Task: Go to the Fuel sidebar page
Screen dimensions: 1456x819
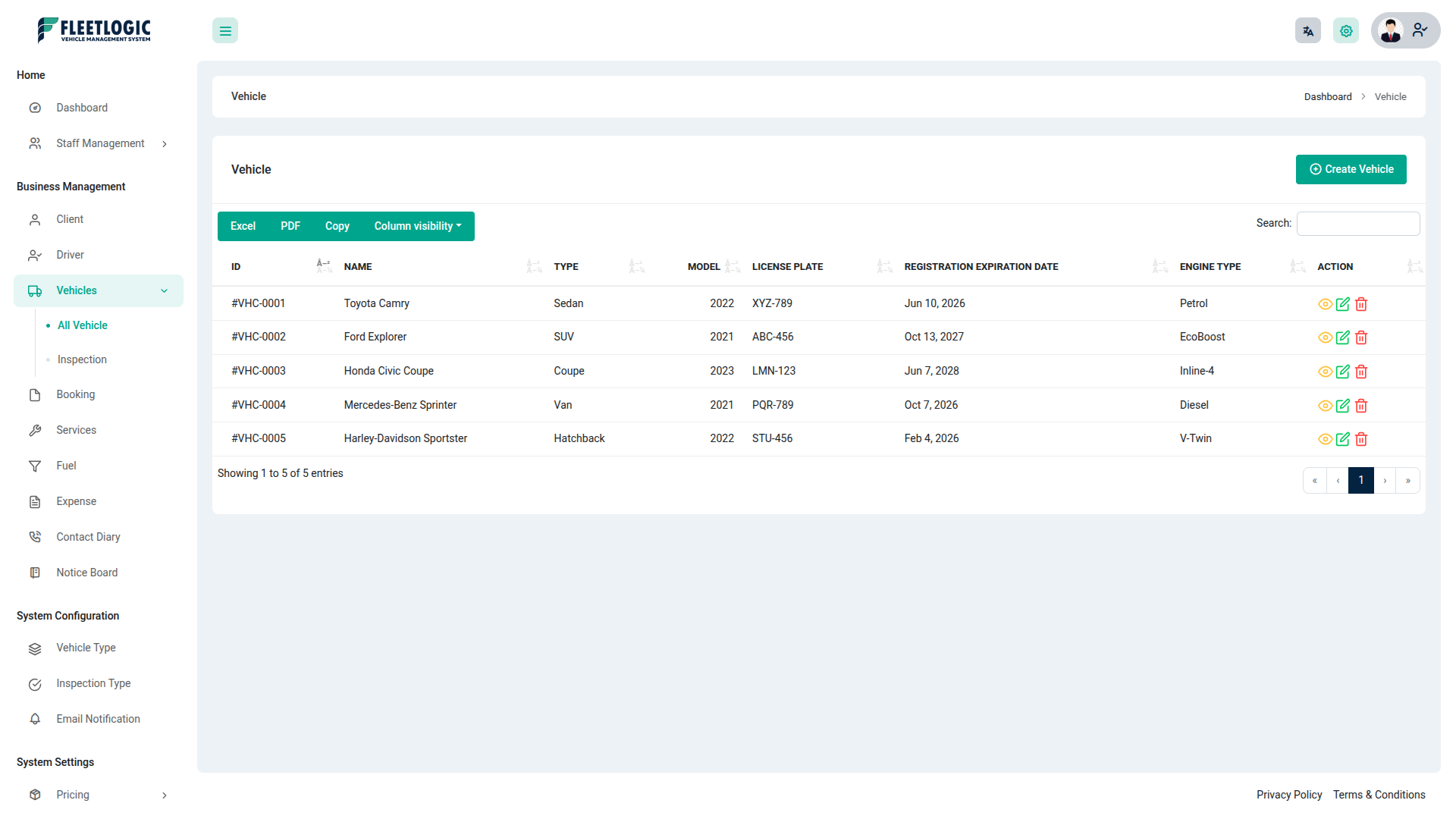Action: (66, 466)
